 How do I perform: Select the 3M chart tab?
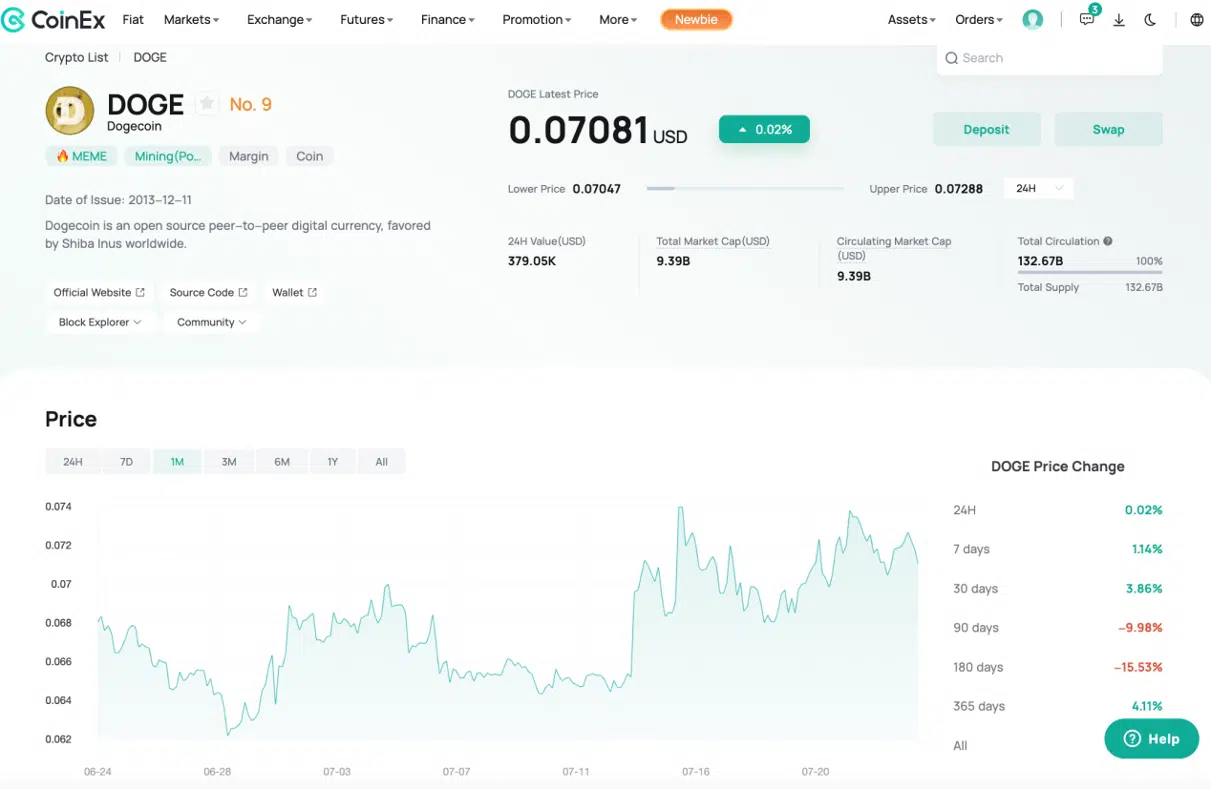pyautogui.click(x=229, y=461)
